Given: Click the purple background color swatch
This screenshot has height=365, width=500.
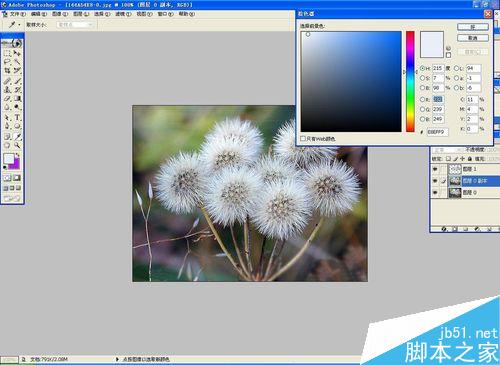Looking at the screenshot, I should [x=16, y=164].
